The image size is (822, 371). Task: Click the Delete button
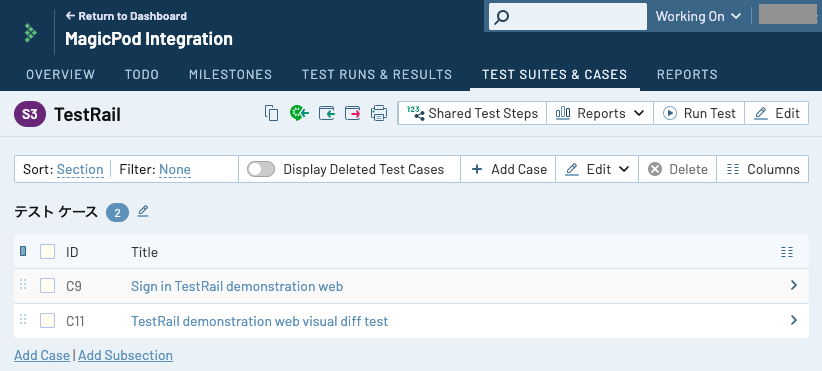coord(677,169)
